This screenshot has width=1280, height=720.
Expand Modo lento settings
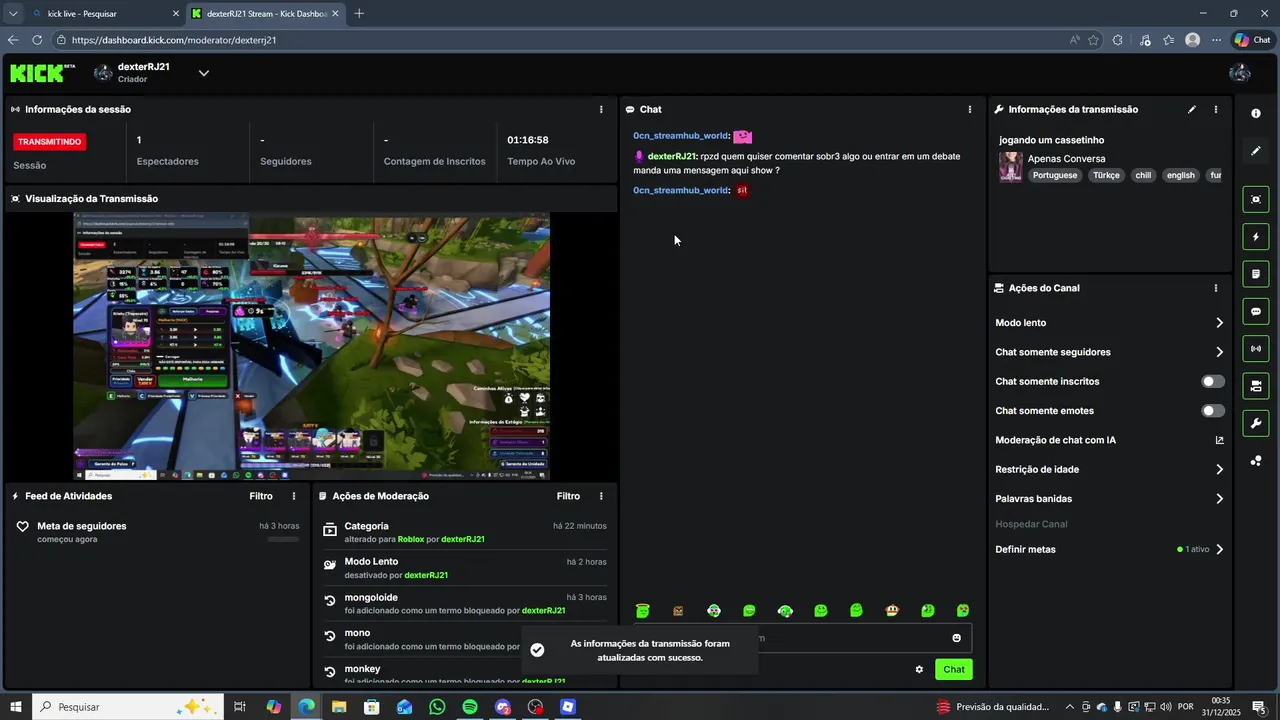1219,323
